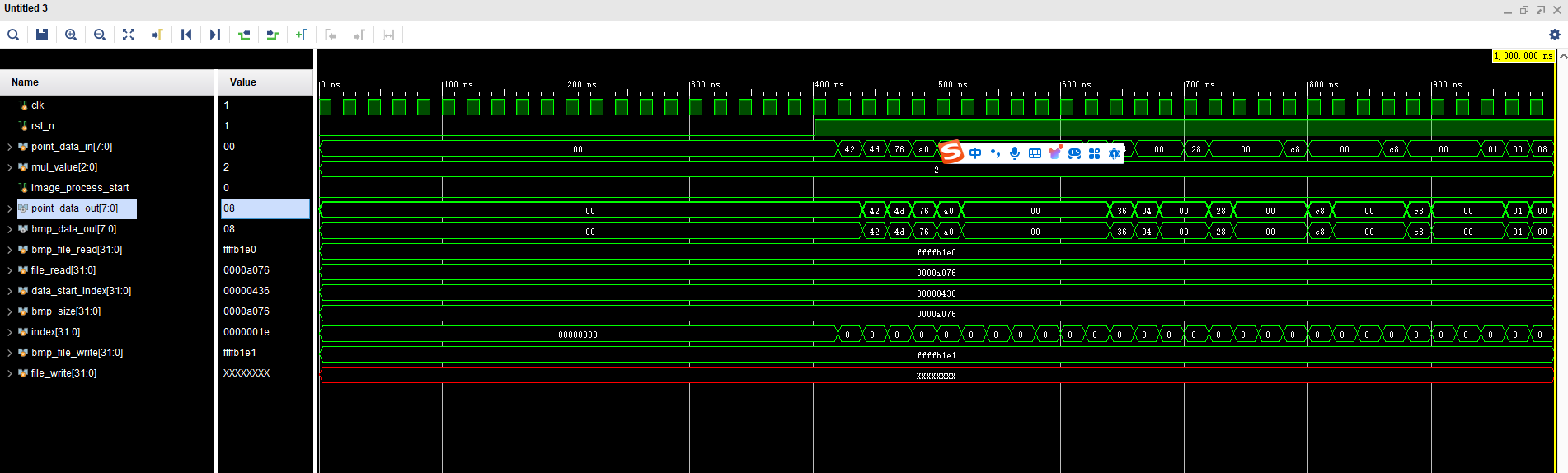Screen dimensions: 1568x473
Task: Select the Untitled 3 waveform tab
Action: 26,8
